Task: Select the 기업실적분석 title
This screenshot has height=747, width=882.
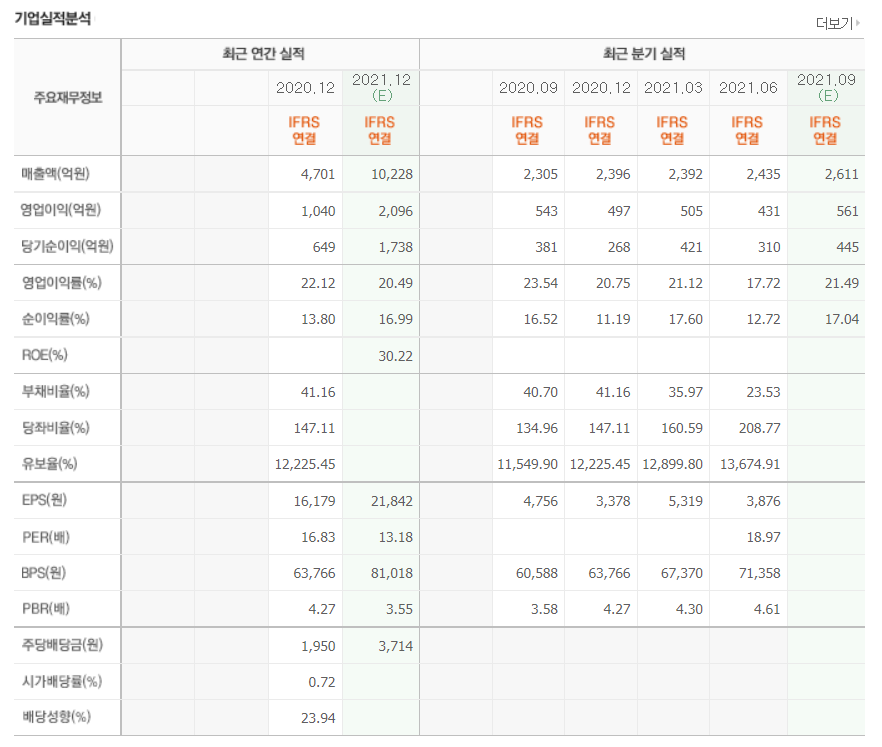Action: point(53,19)
